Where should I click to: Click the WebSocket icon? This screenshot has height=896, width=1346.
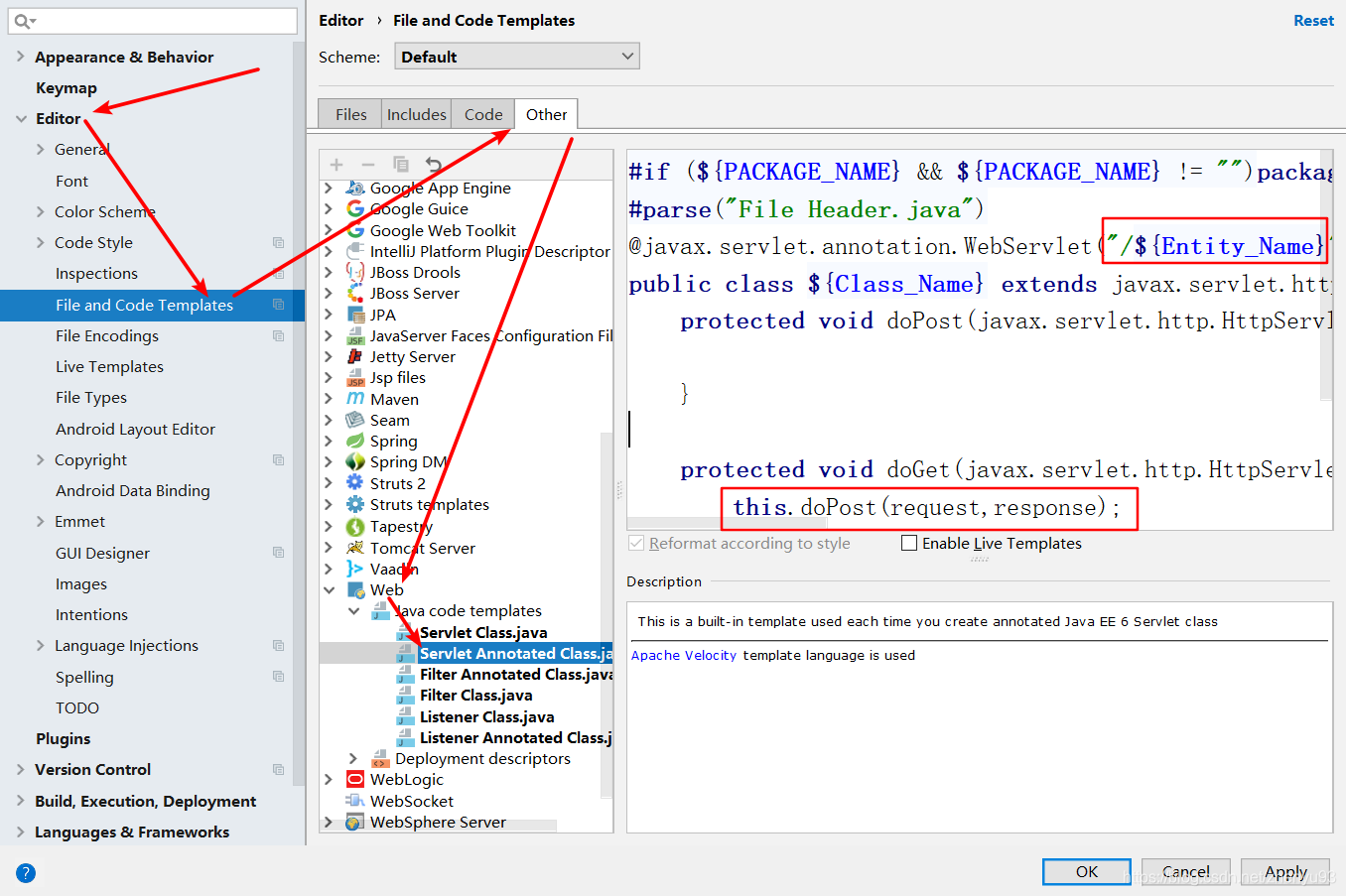click(355, 801)
